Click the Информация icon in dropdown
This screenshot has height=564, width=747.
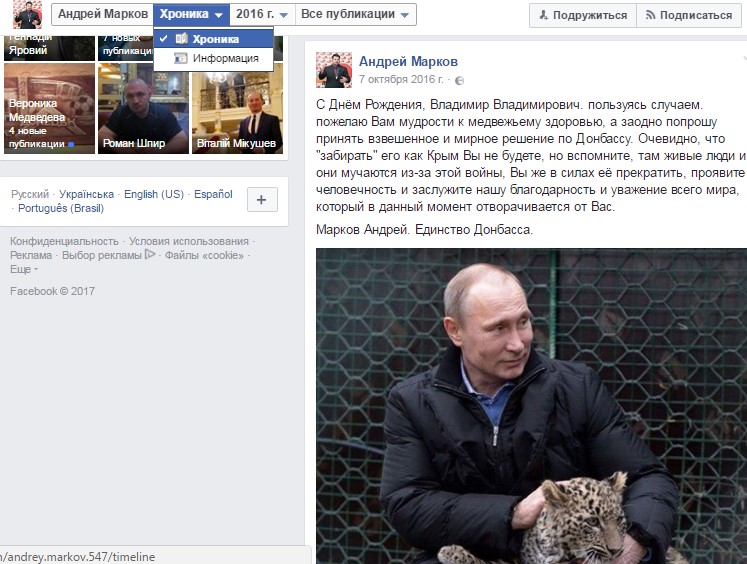click(181, 58)
